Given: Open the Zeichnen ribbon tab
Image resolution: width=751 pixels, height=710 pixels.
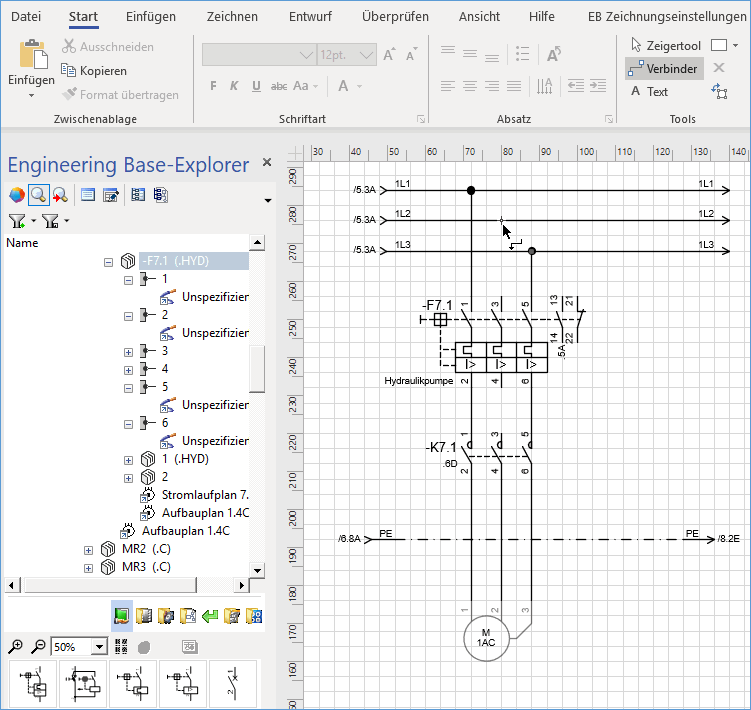Looking at the screenshot, I should coord(232,17).
